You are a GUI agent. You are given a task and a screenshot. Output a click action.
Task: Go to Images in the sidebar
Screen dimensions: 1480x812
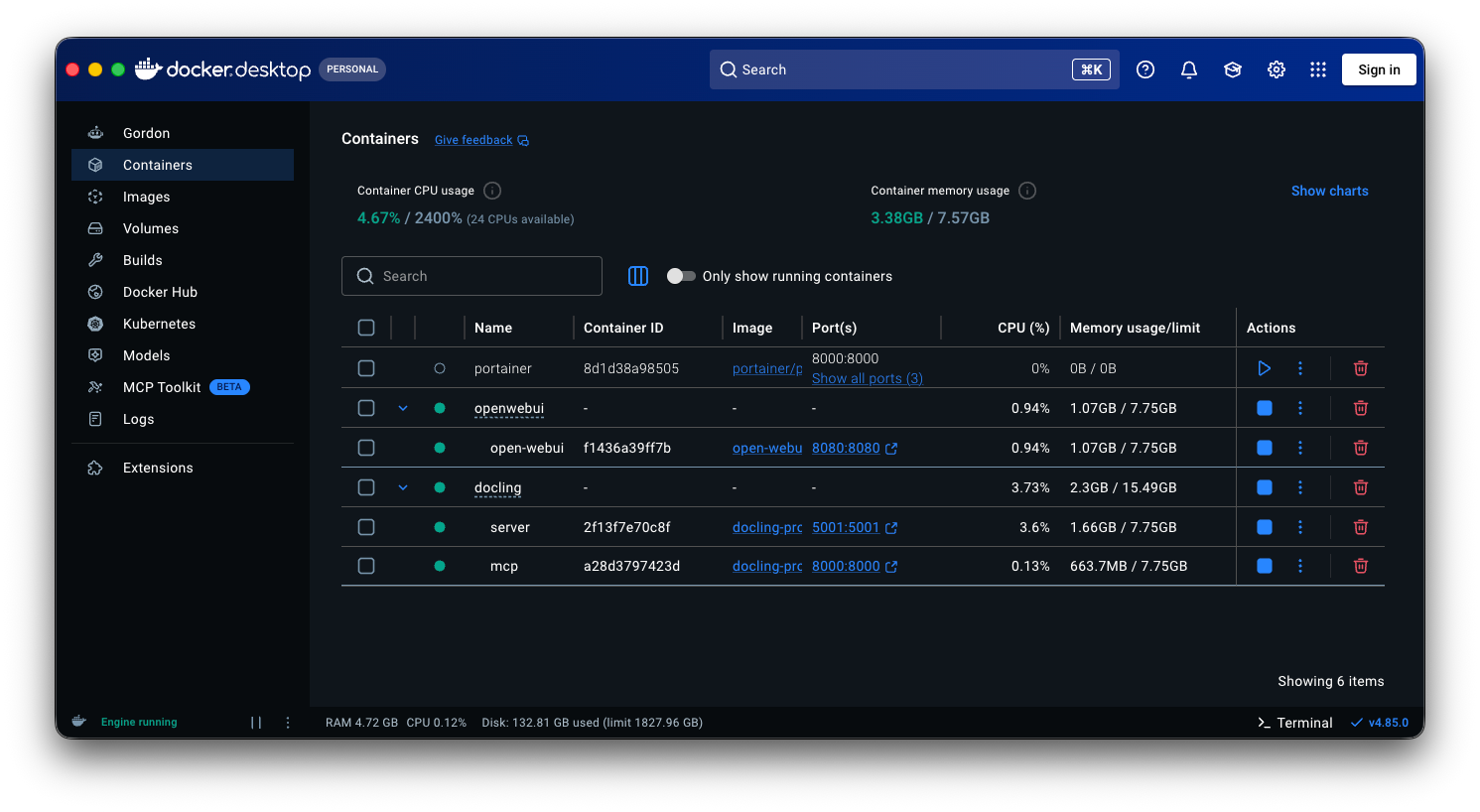pyautogui.click(x=183, y=197)
